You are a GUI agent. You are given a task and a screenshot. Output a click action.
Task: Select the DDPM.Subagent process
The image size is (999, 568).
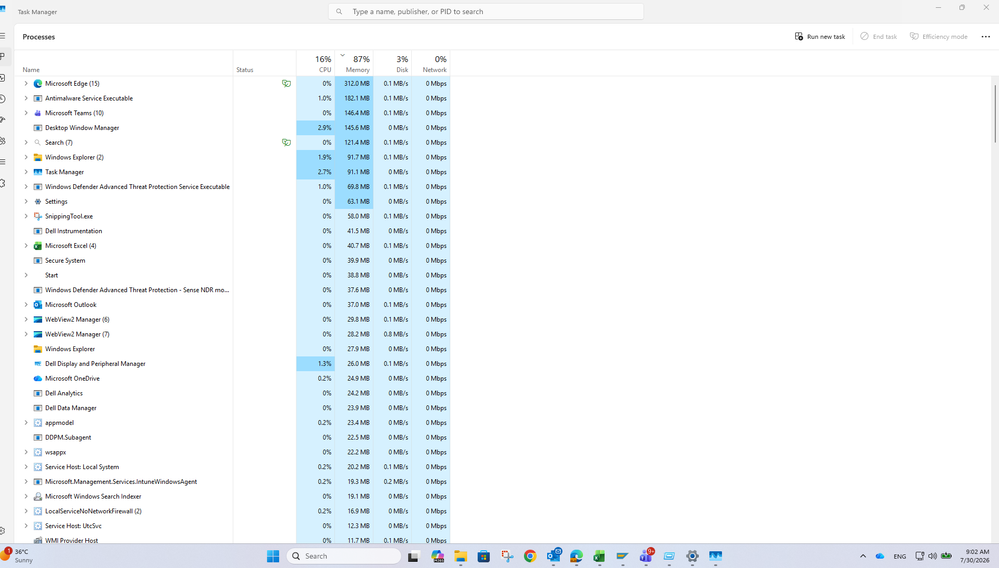click(x=233, y=437)
